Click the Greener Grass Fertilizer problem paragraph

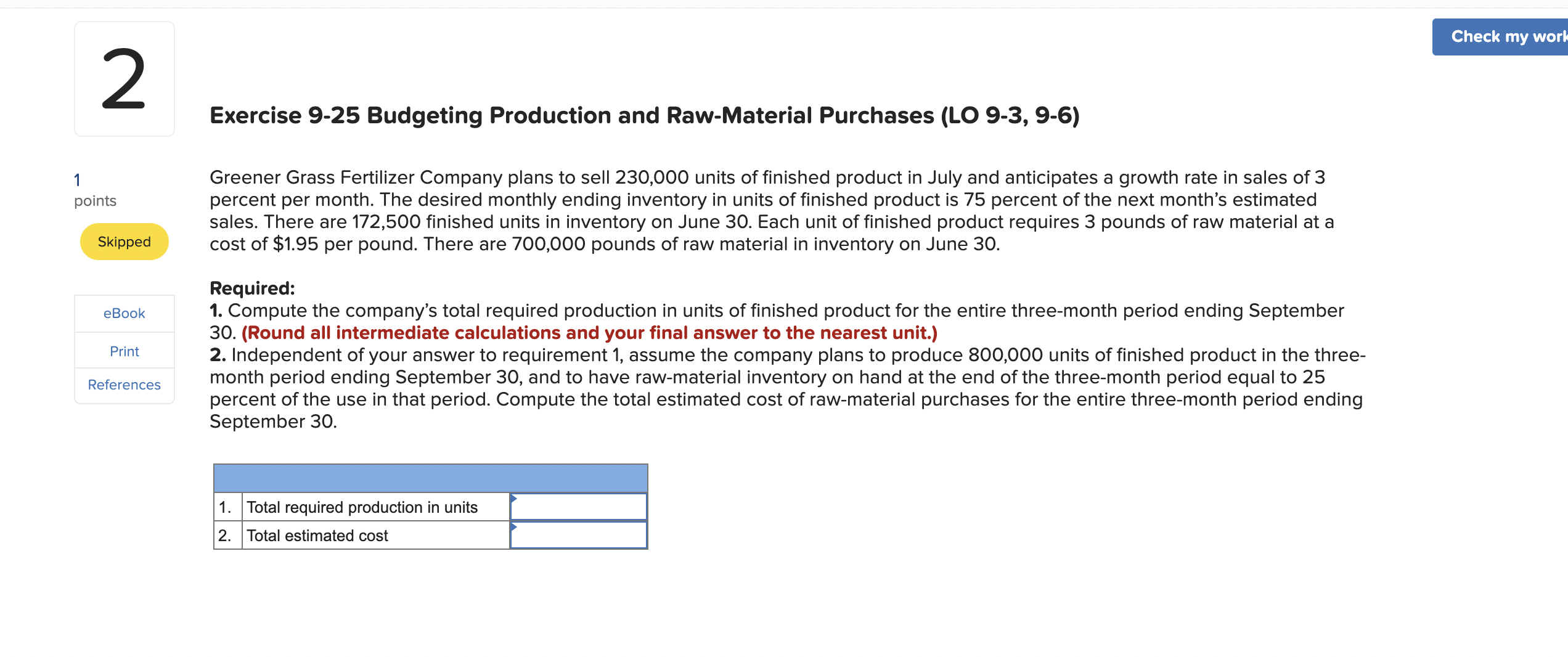pyautogui.click(x=770, y=211)
